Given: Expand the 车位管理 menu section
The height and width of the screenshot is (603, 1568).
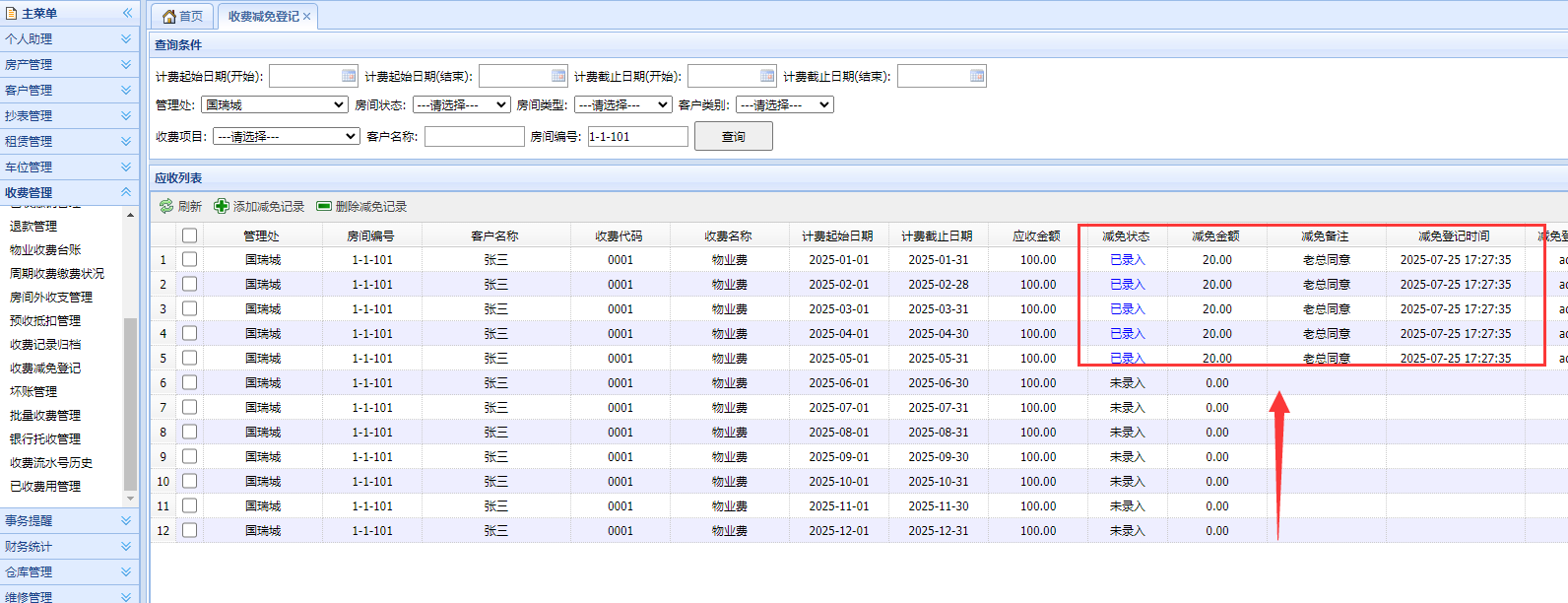Looking at the screenshot, I should tap(69, 167).
